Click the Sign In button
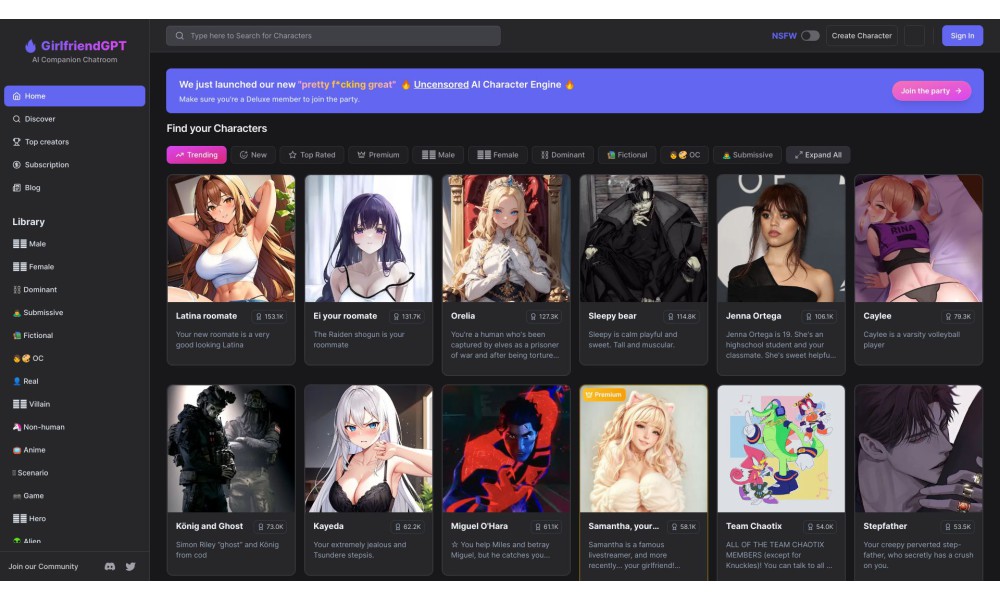 click(962, 36)
